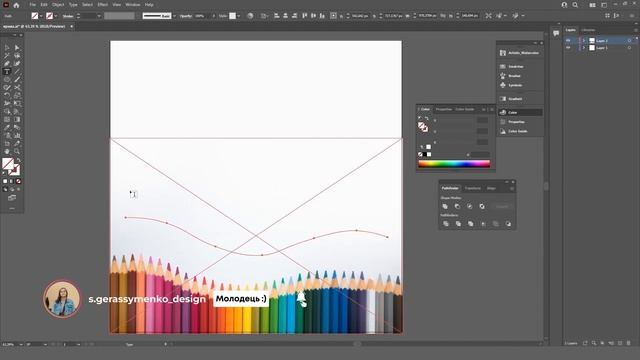The height and width of the screenshot is (360, 640).
Task: Select the Curvature tool
Action: click(x=17, y=64)
